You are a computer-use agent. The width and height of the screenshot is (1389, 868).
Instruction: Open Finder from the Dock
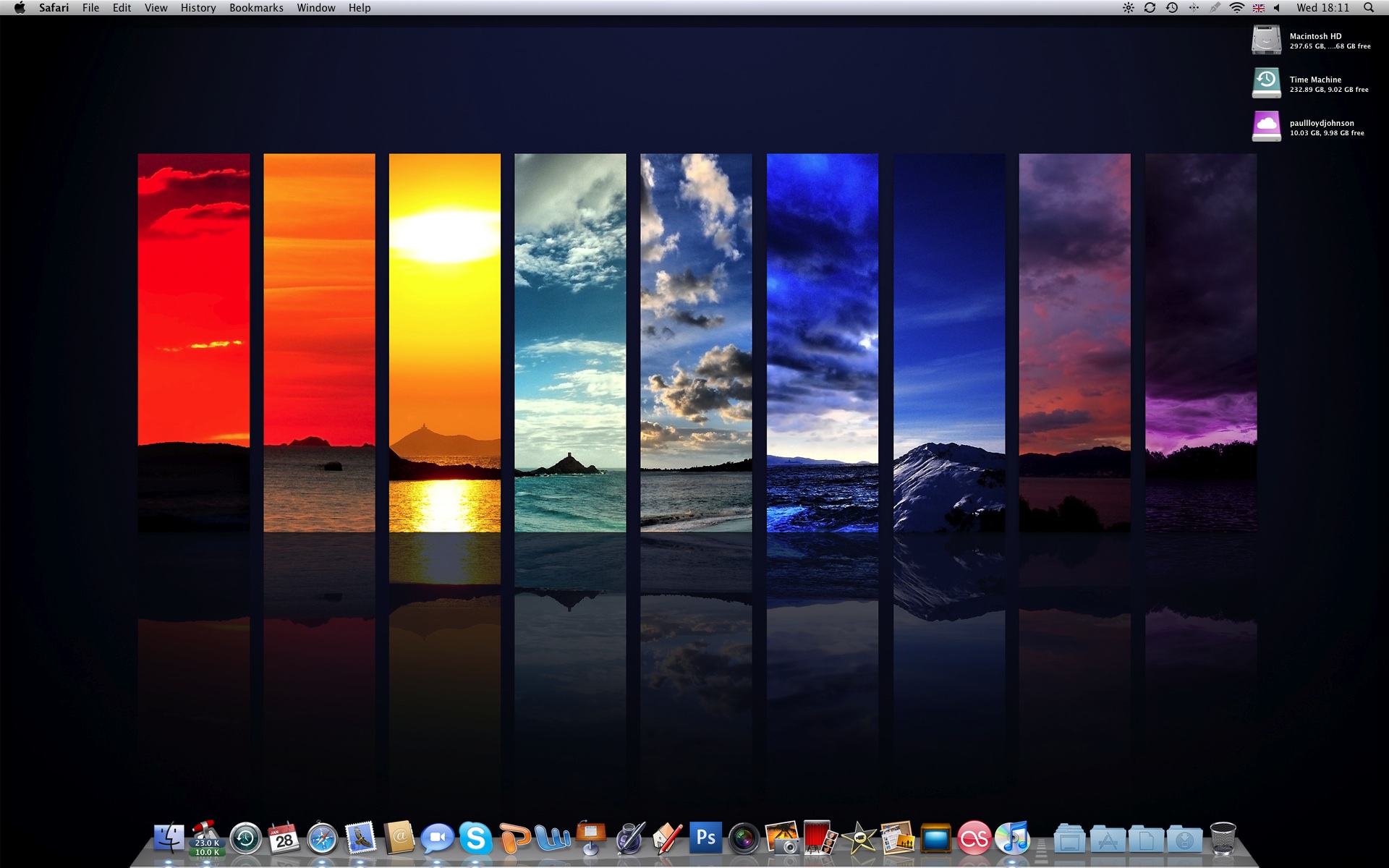pyautogui.click(x=169, y=838)
